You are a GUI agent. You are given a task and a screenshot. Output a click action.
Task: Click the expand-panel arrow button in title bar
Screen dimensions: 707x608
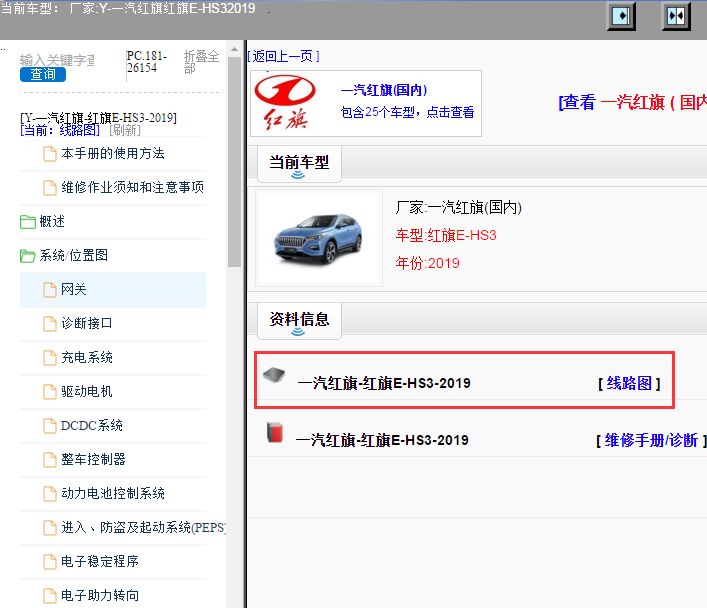pyautogui.click(x=621, y=16)
